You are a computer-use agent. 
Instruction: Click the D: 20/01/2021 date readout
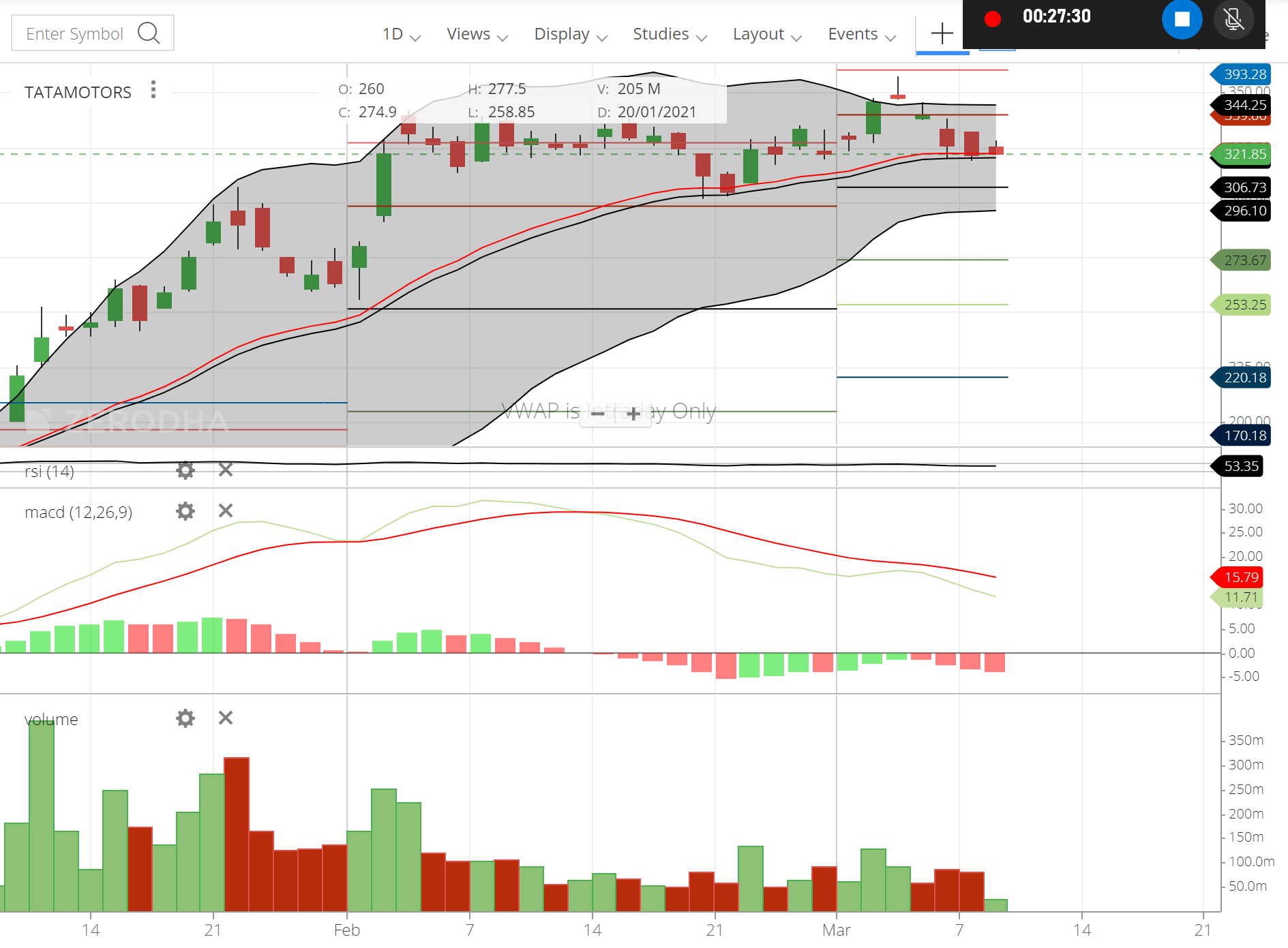coord(647,112)
